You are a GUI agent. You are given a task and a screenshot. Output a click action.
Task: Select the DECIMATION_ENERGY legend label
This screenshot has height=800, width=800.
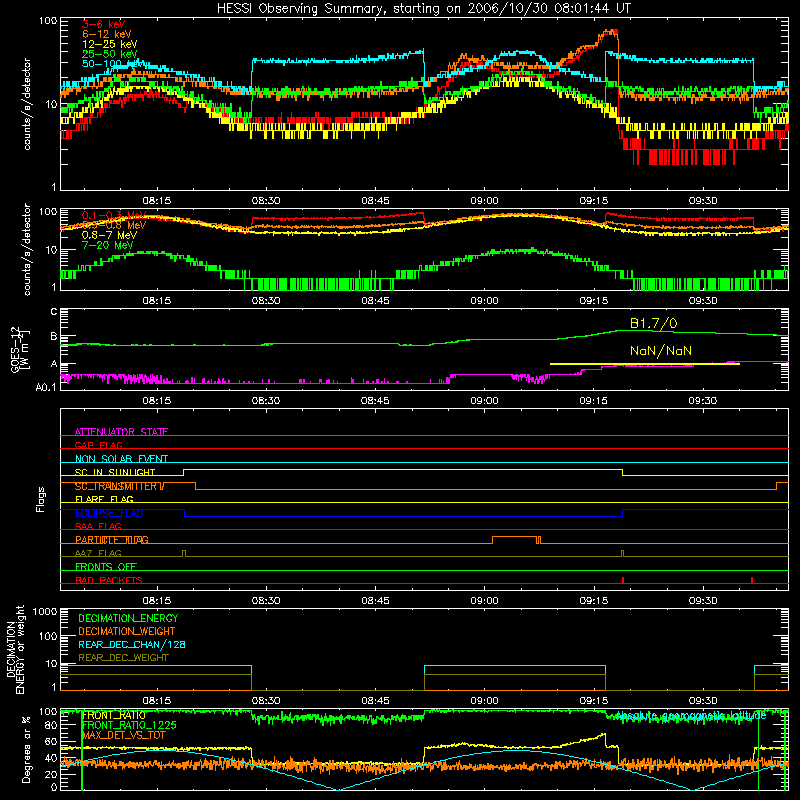(128, 618)
